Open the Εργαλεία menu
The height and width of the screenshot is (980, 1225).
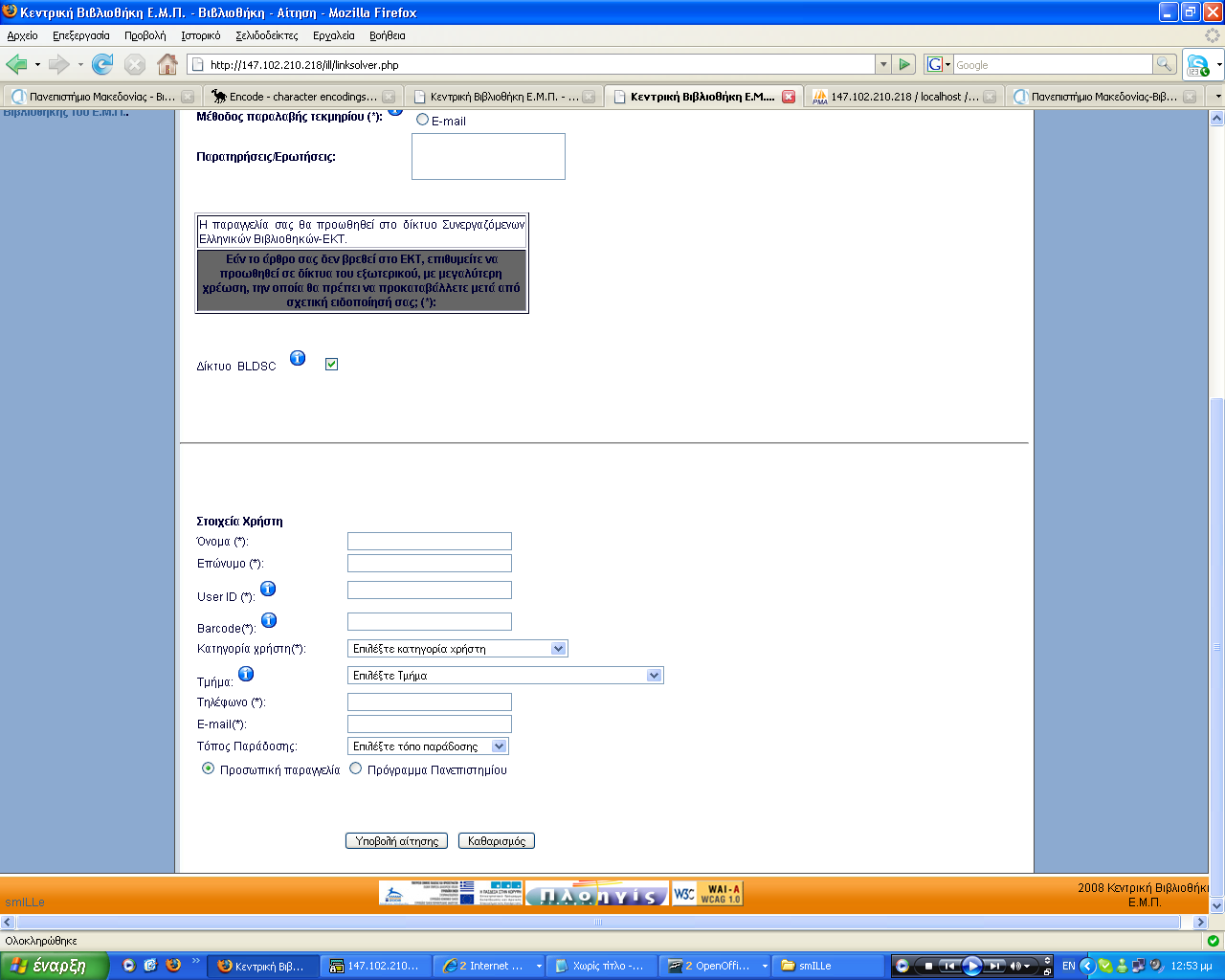click(x=333, y=35)
